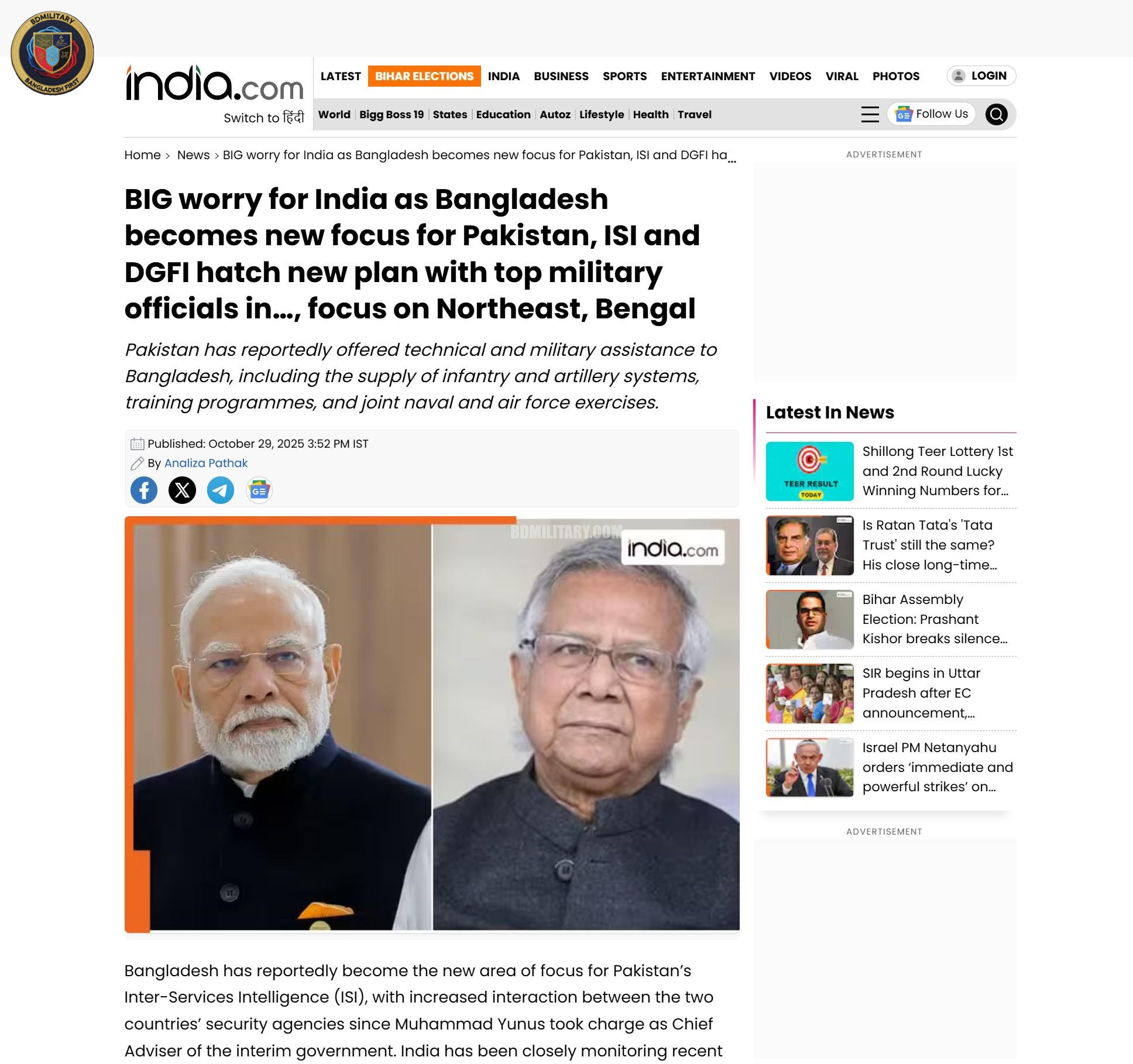Open the search magnifier icon

(x=996, y=114)
